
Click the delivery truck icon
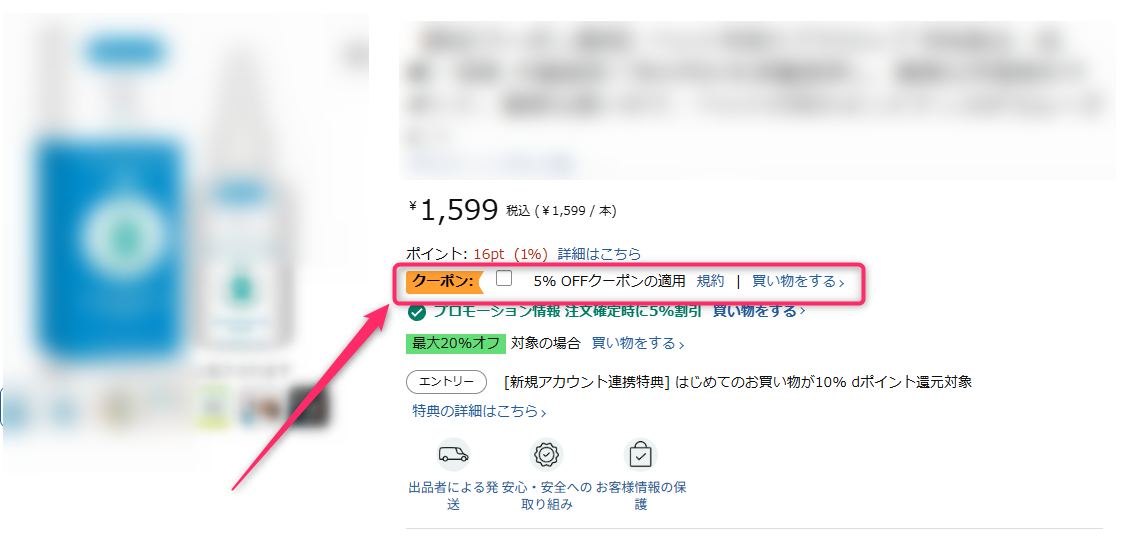pos(453,454)
